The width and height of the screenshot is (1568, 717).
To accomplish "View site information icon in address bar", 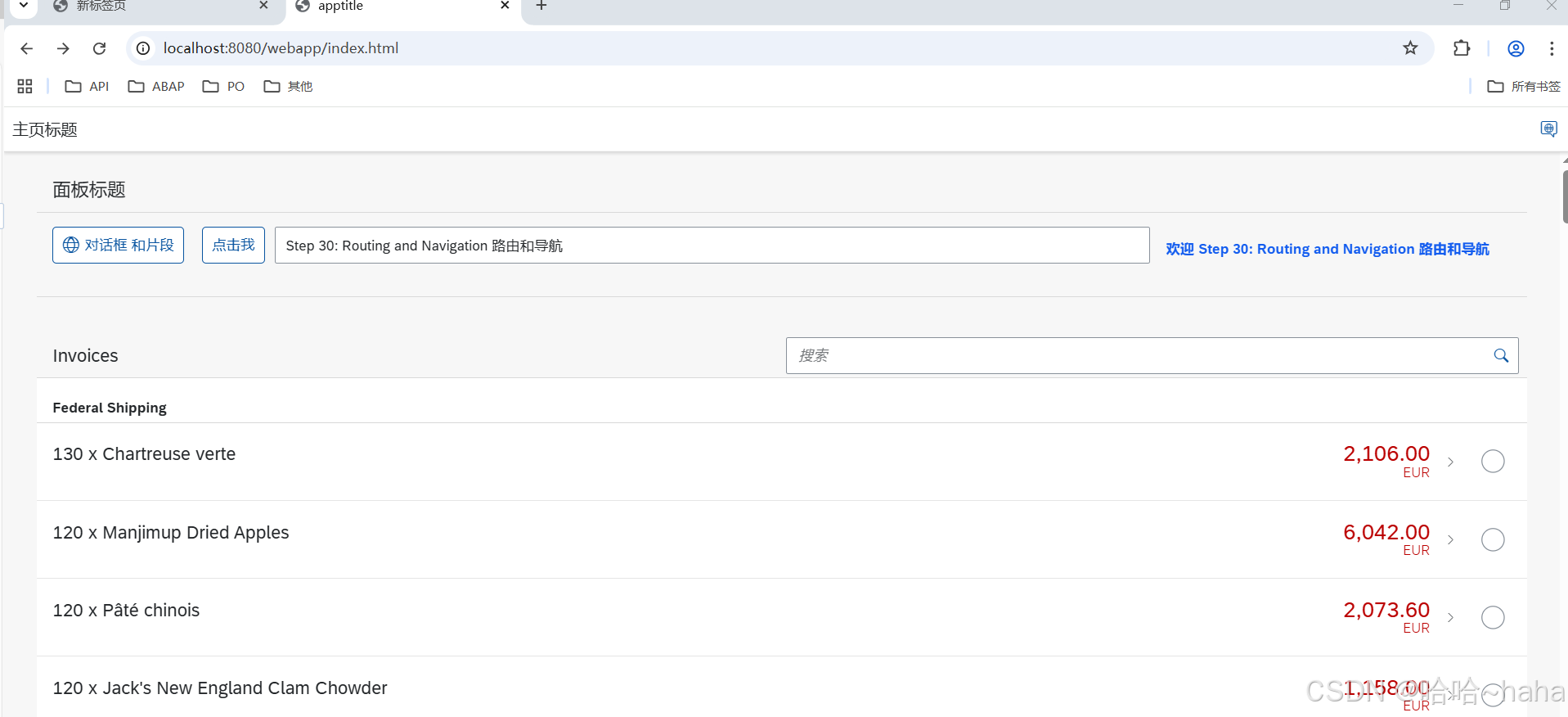I will pyautogui.click(x=143, y=48).
